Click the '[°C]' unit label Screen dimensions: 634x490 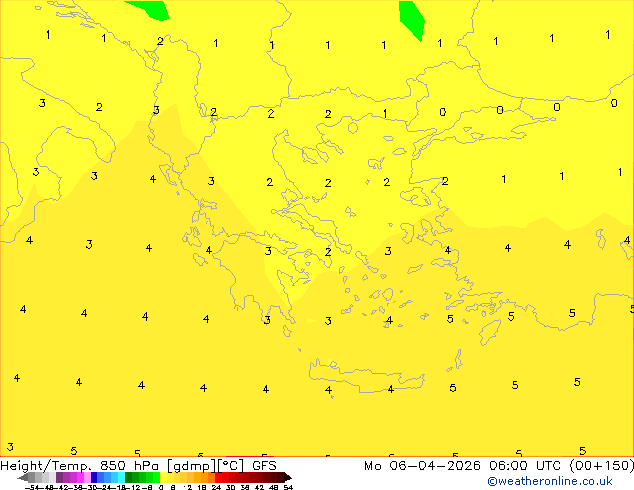click(x=231, y=466)
